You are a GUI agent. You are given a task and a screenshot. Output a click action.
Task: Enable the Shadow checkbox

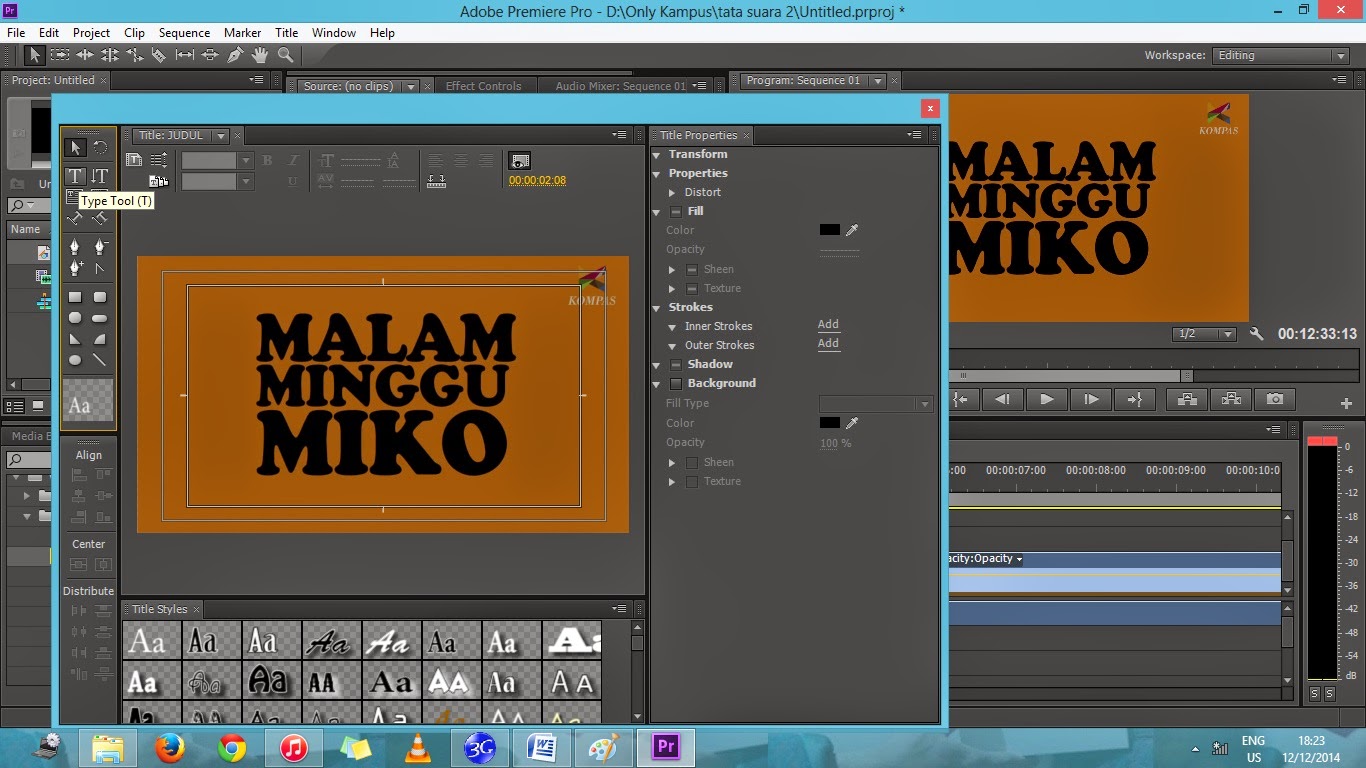point(676,365)
